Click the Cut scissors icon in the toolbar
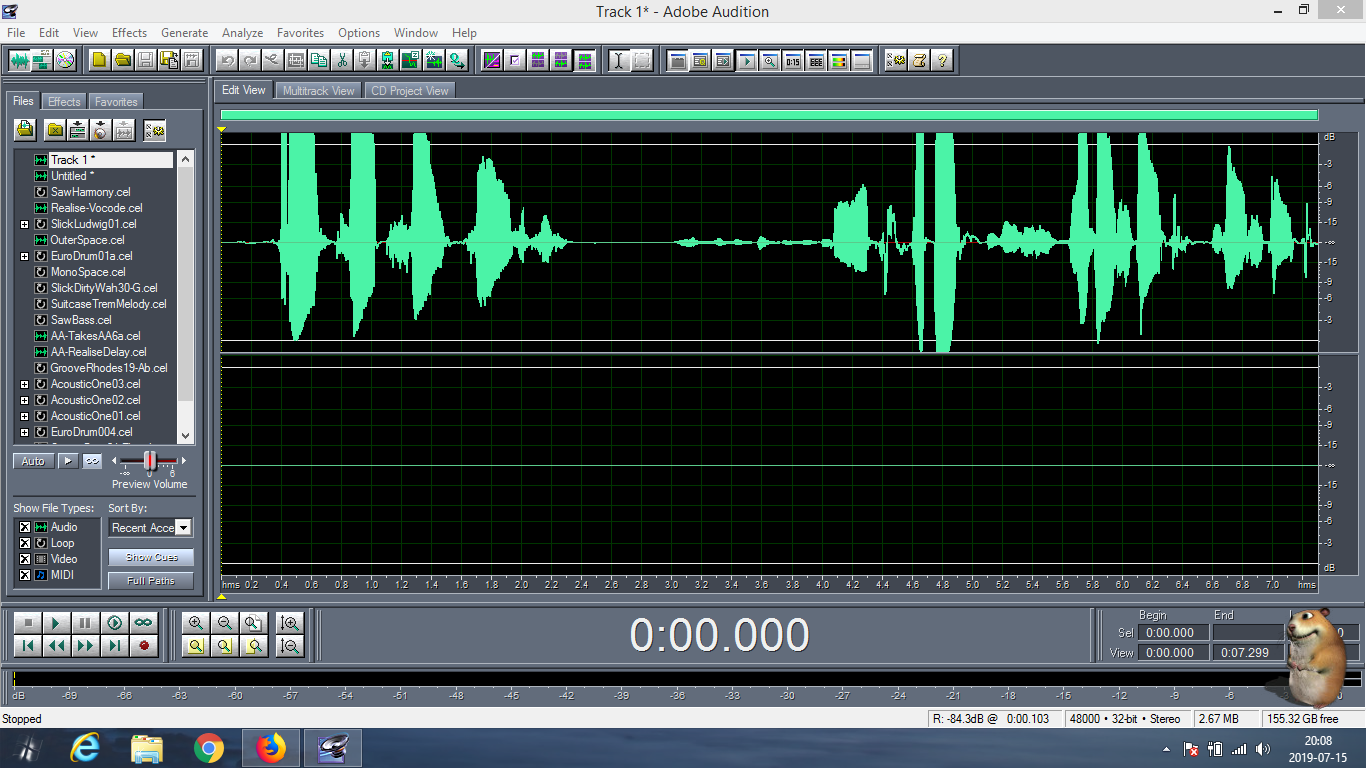 coord(342,60)
